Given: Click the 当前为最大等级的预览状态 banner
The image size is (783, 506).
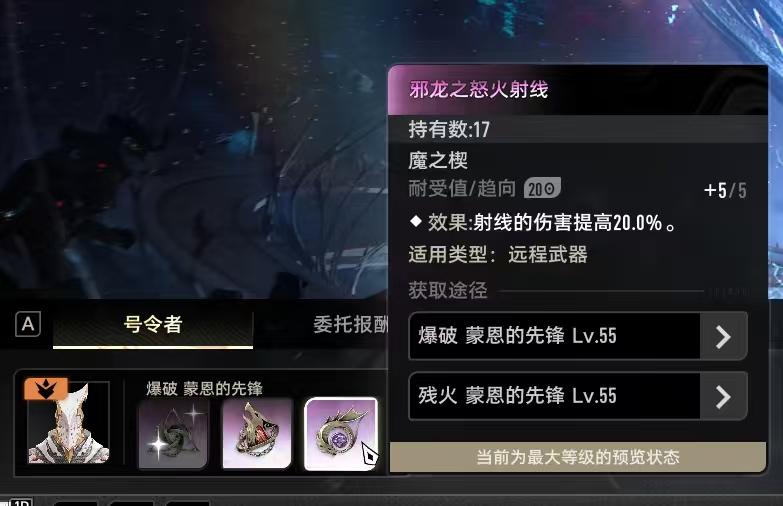Looking at the screenshot, I should [x=577, y=457].
